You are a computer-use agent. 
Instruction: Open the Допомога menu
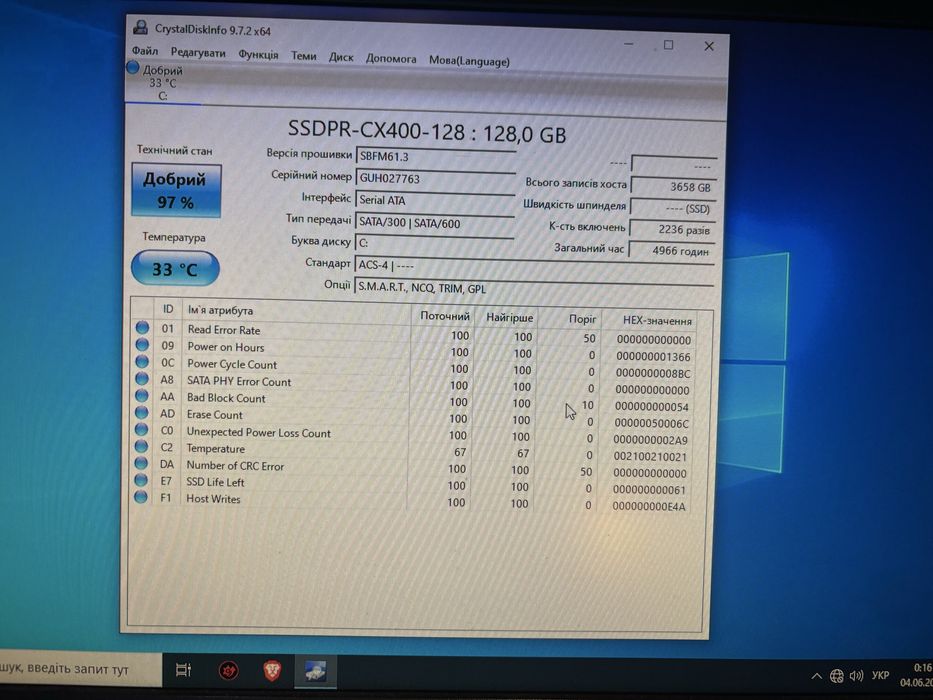(x=391, y=58)
